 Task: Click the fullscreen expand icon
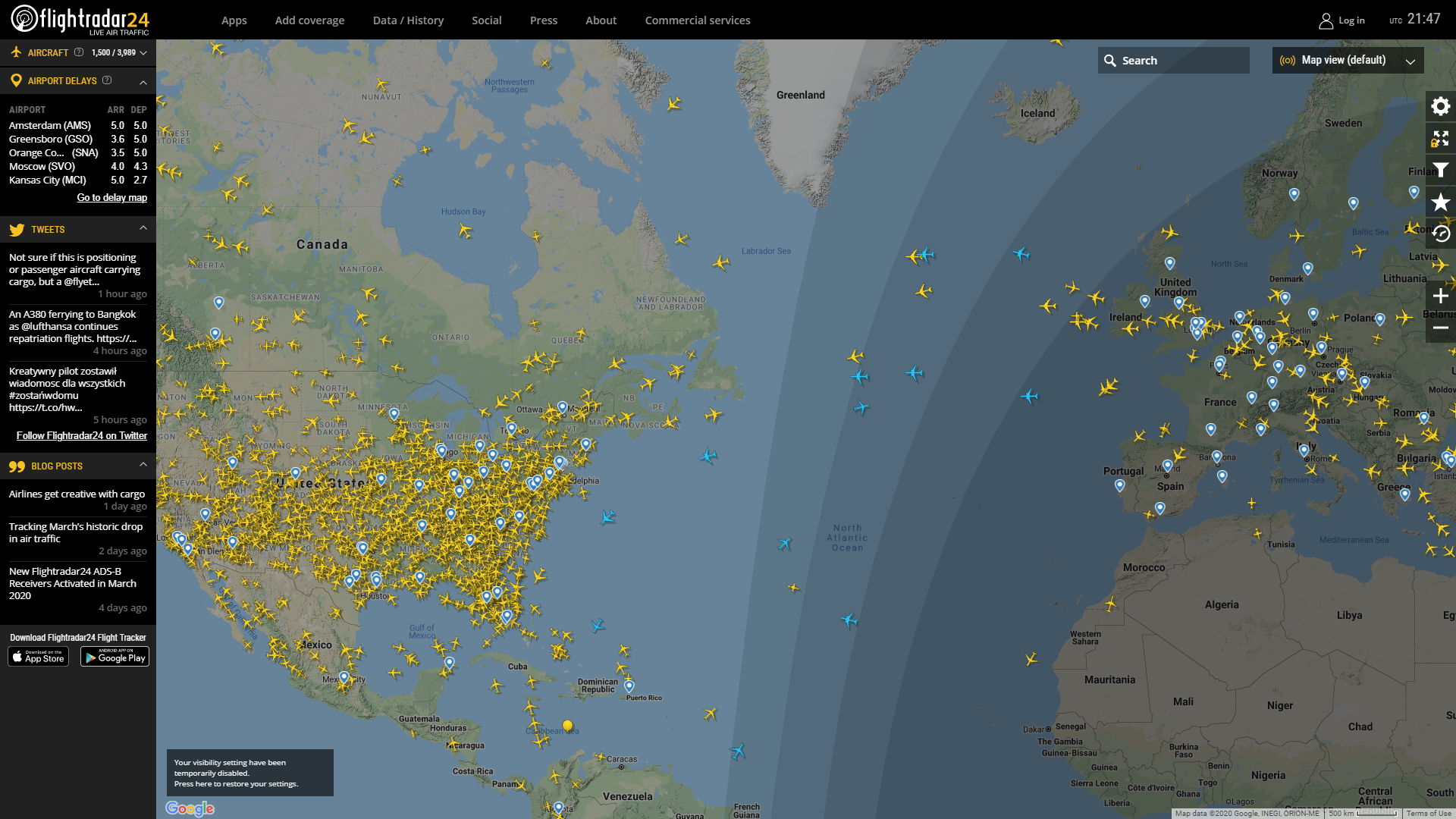pos(1440,138)
